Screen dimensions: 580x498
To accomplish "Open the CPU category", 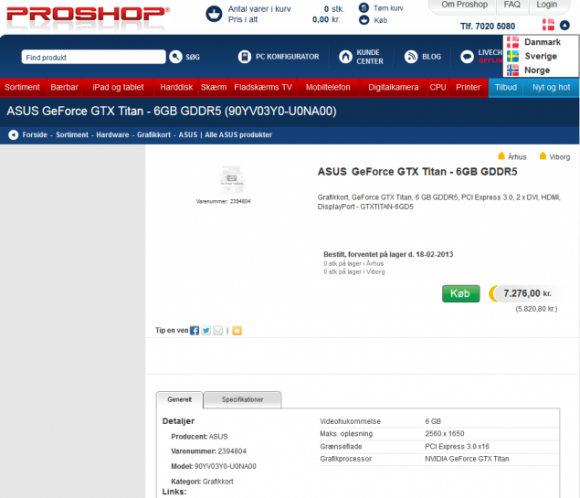I will coord(438,87).
